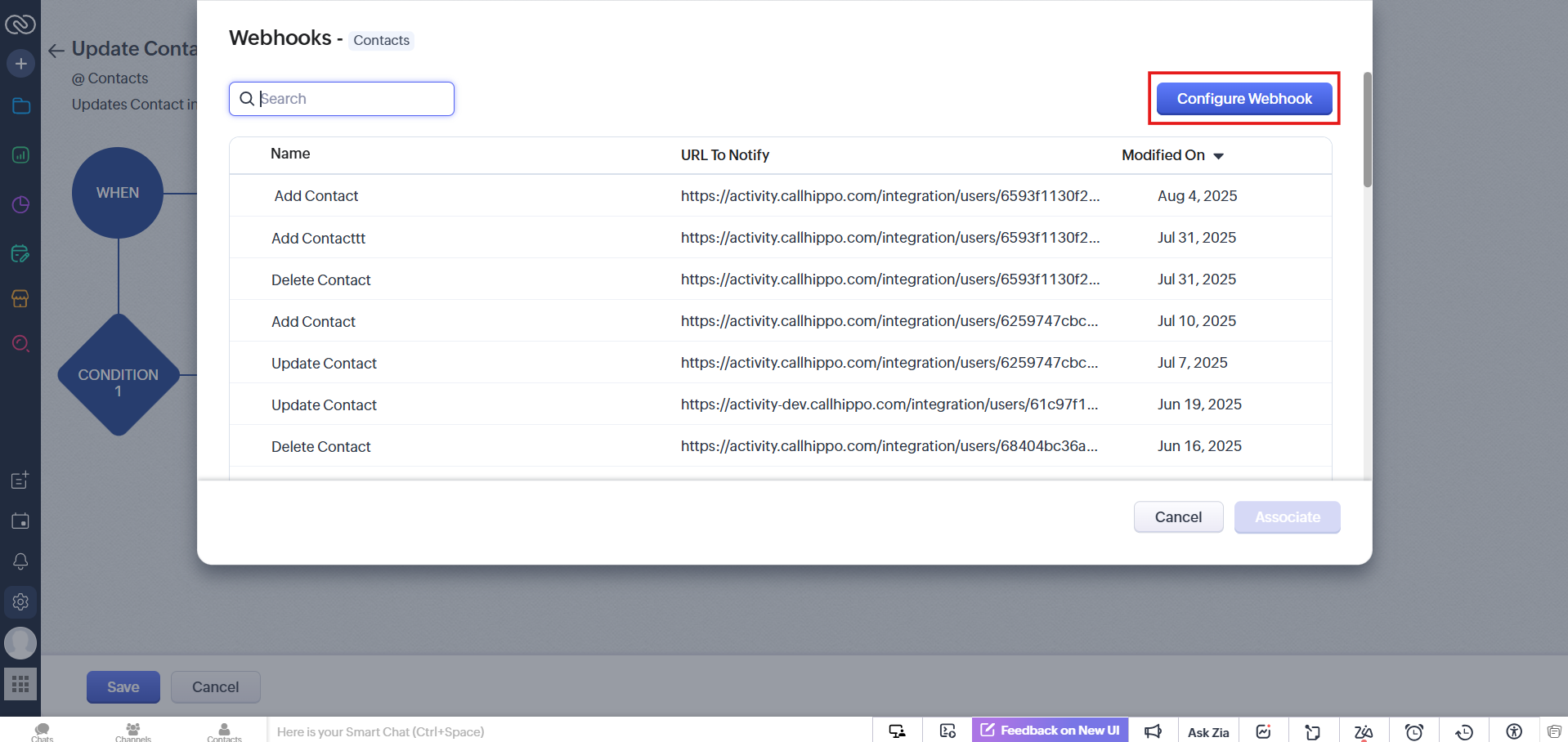Image resolution: width=1568 pixels, height=742 pixels.
Task: Click the CONDITION 1 node in workflow
Action: click(x=119, y=375)
